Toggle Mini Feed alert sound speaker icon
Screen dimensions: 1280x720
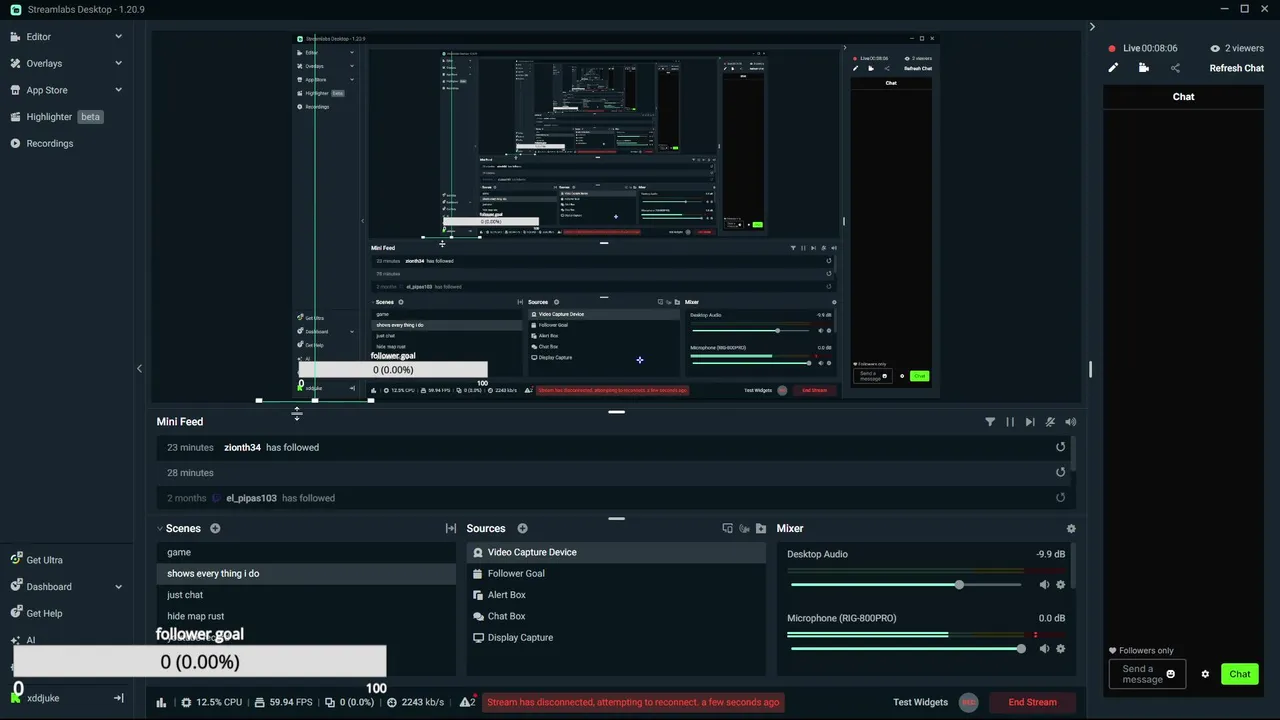(1071, 422)
